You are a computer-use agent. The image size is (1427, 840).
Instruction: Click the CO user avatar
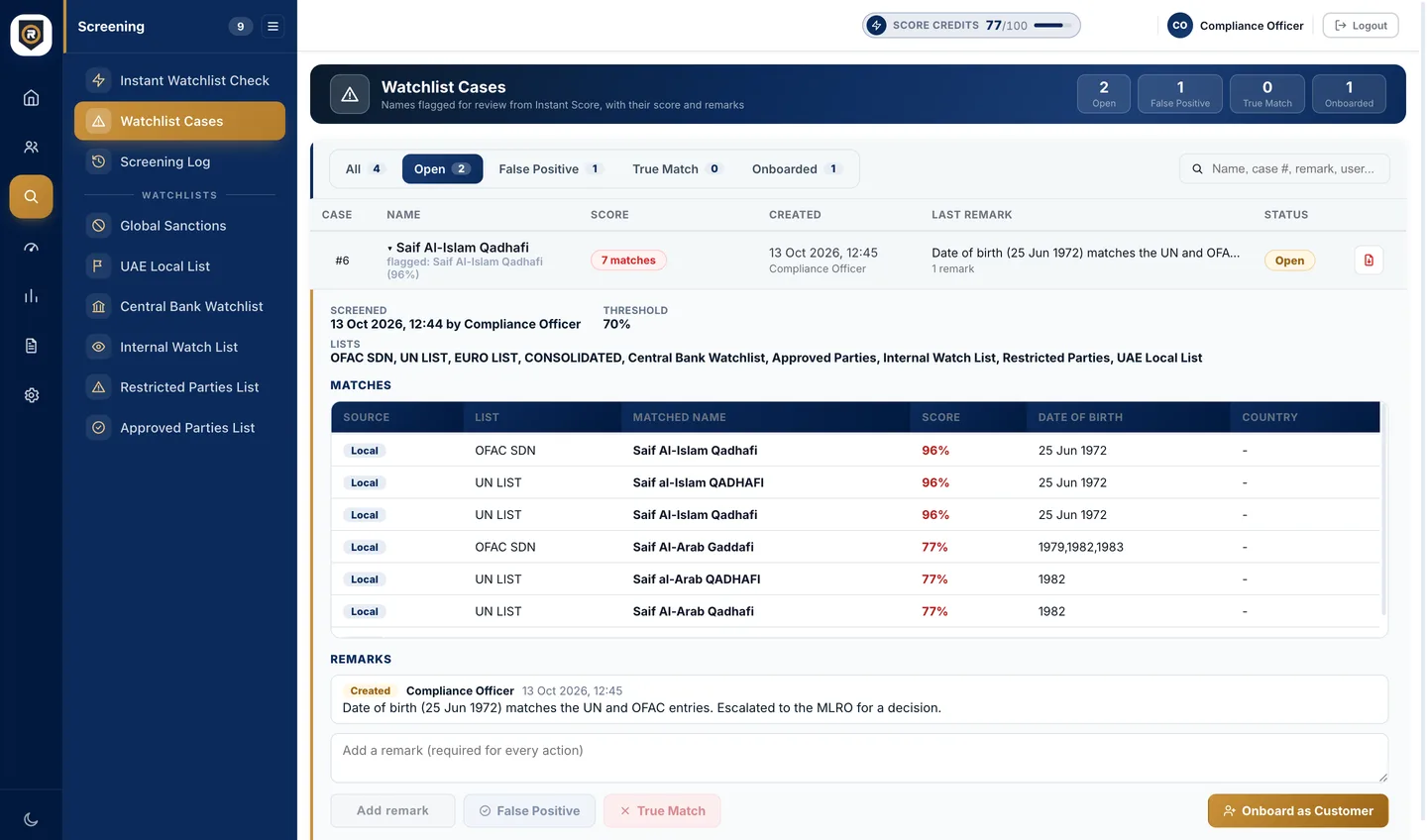(1179, 26)
